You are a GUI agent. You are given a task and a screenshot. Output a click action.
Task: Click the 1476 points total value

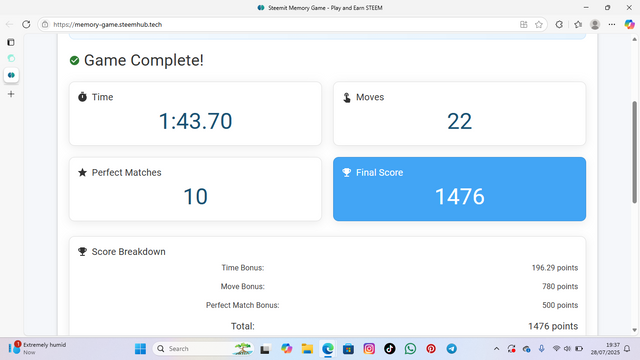553,326
